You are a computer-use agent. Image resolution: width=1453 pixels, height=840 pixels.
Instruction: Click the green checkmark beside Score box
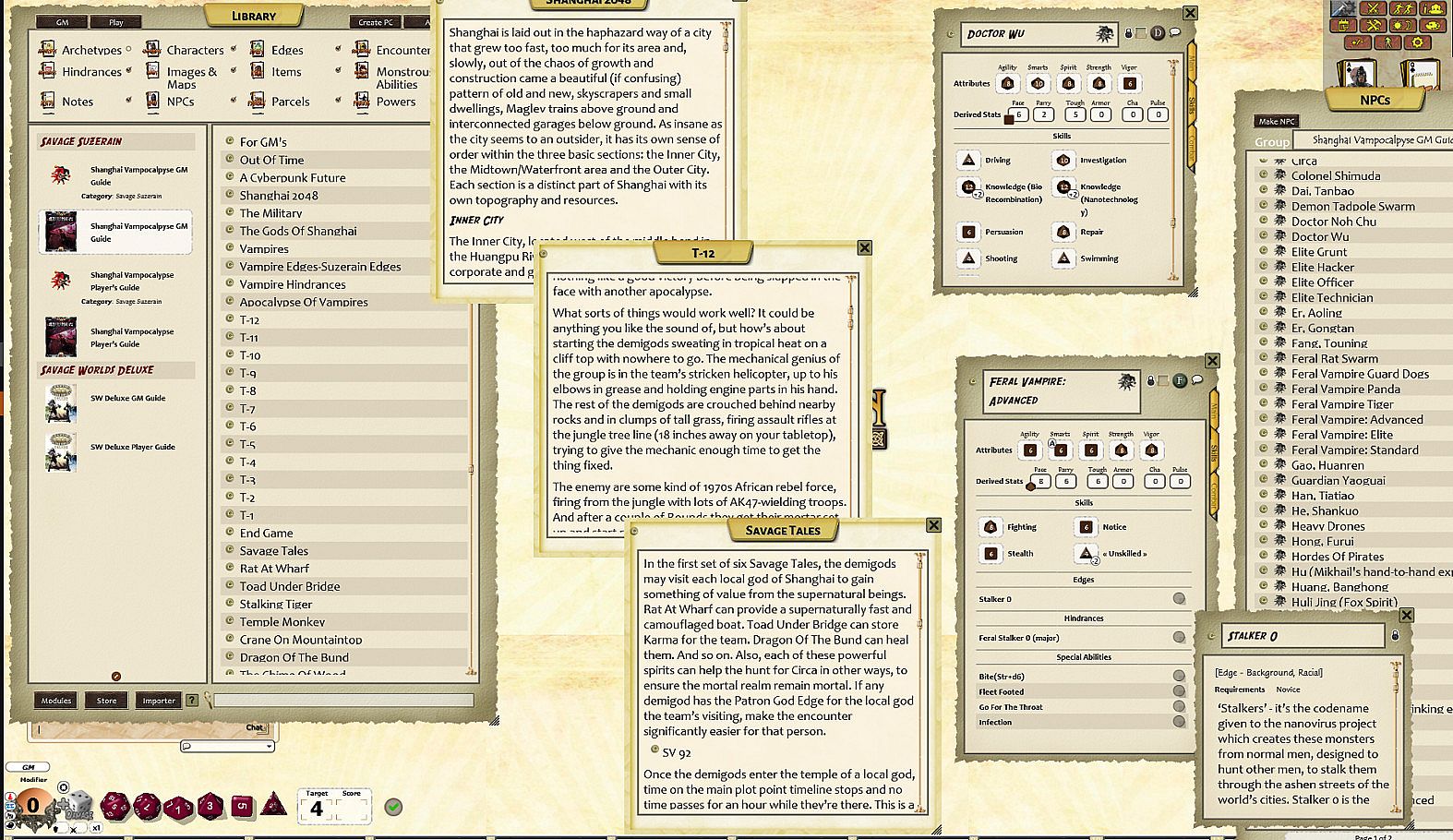[393, 807]
